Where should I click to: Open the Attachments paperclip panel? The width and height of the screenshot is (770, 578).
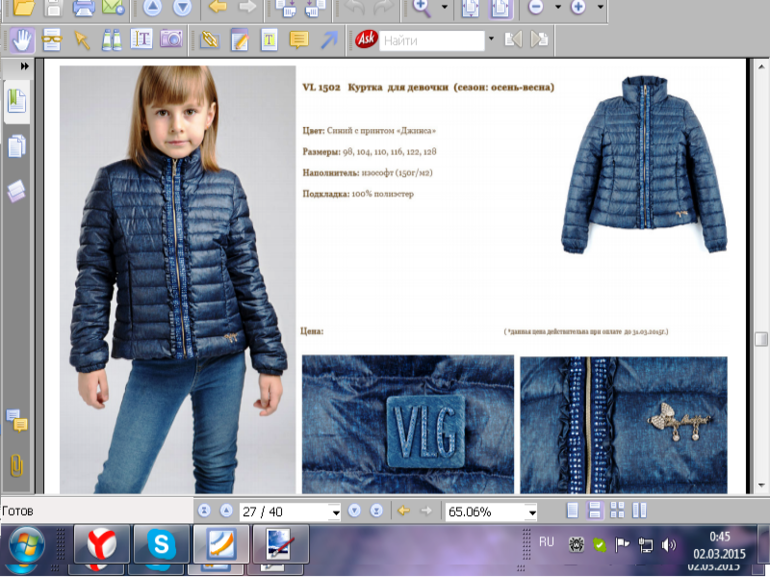pos(17,465)
